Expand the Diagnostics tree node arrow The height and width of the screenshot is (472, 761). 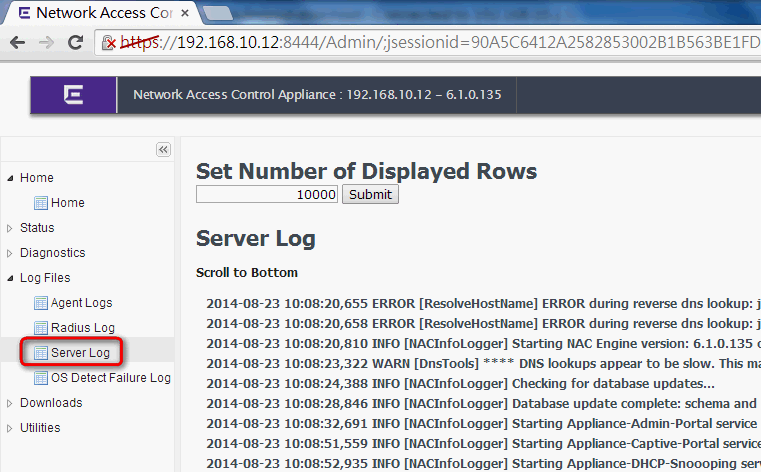10,253
